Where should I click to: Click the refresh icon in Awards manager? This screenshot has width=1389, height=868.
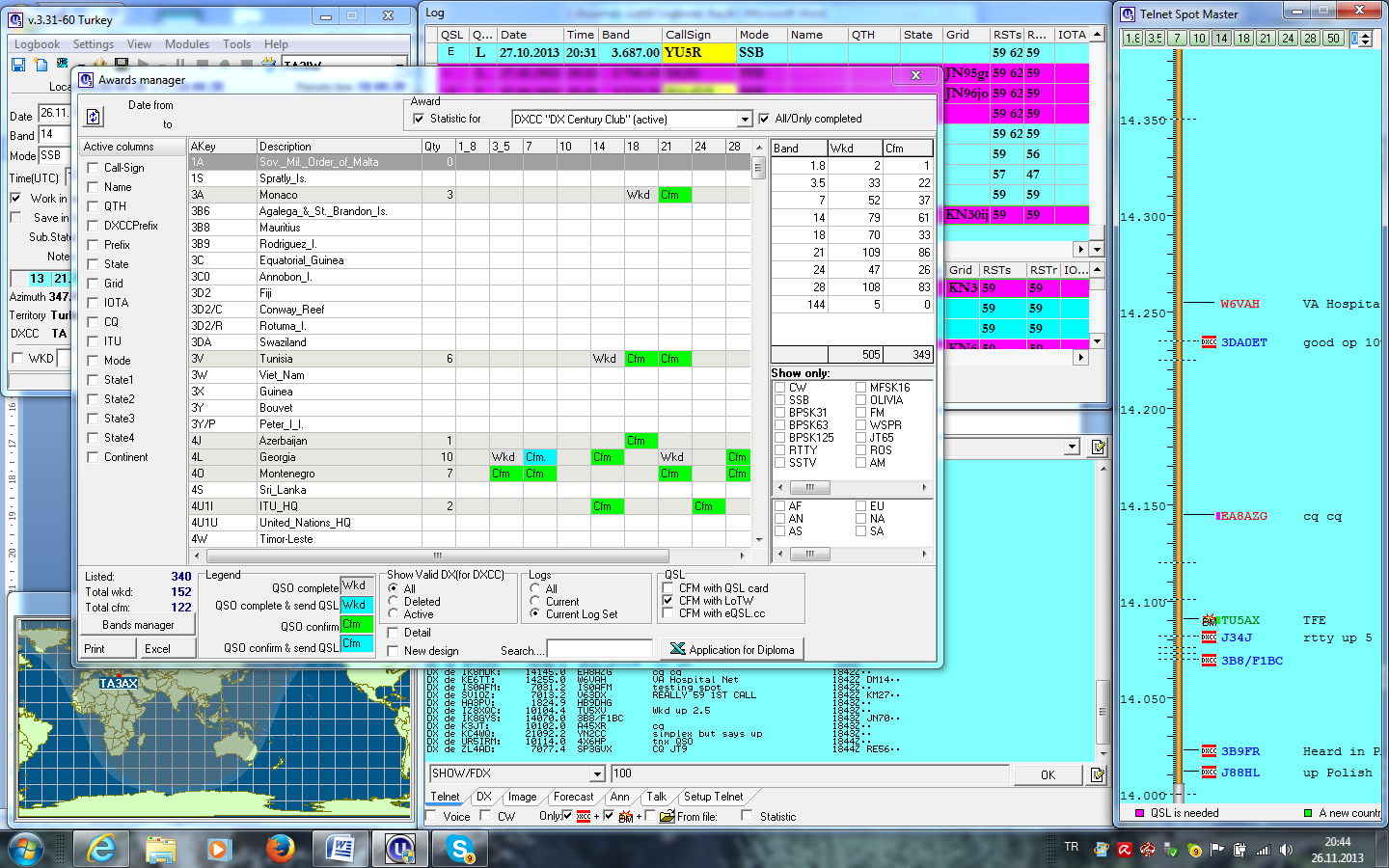[x=94, y=117]
